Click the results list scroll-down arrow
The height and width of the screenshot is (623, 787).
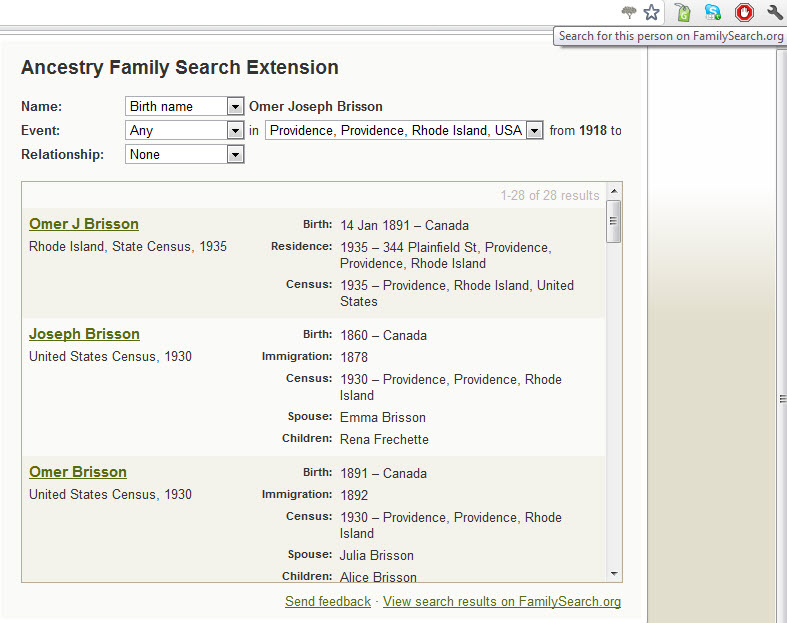pos(614,574)
